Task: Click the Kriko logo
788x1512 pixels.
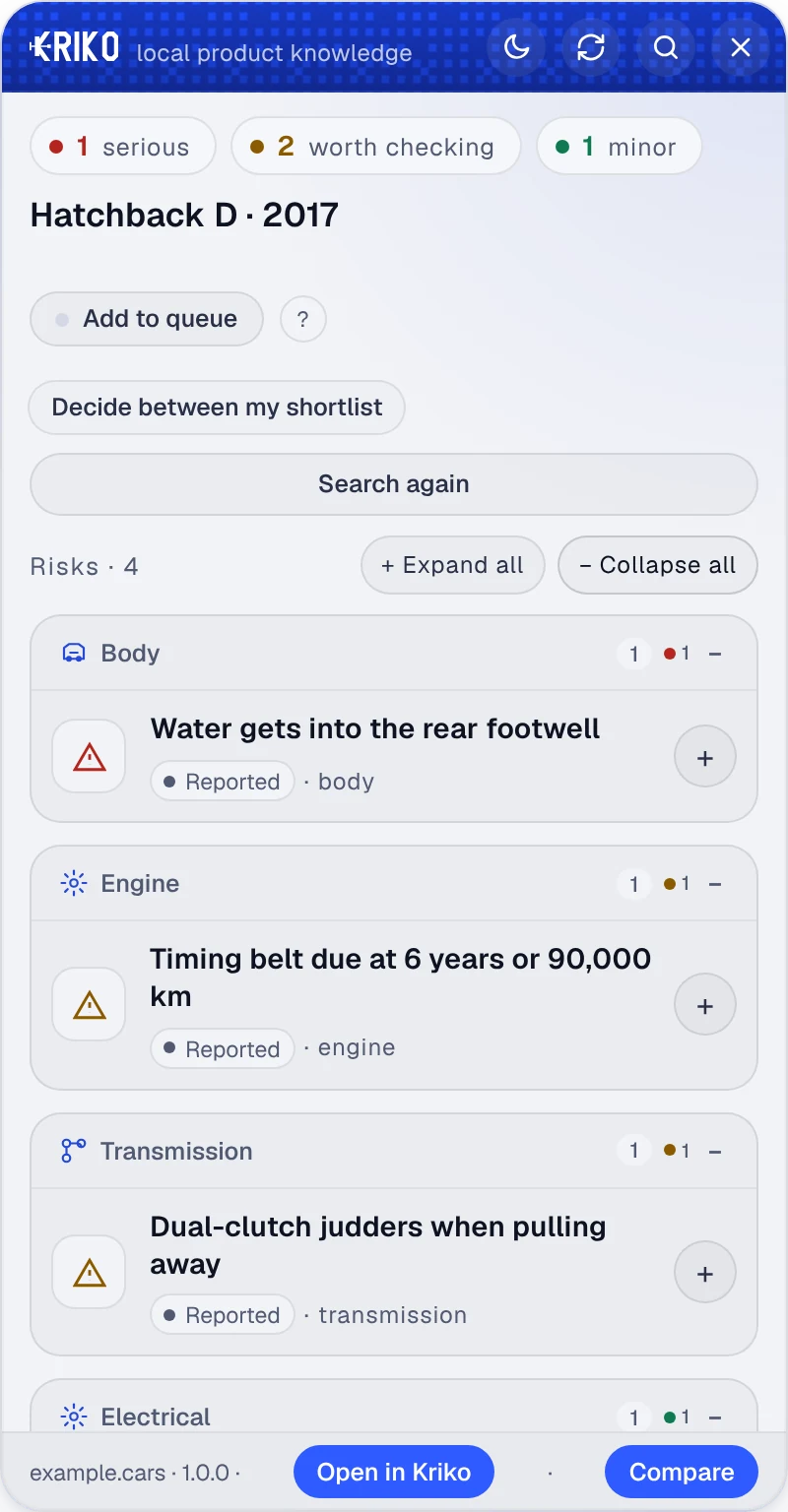Action: [x=75, y=47]
